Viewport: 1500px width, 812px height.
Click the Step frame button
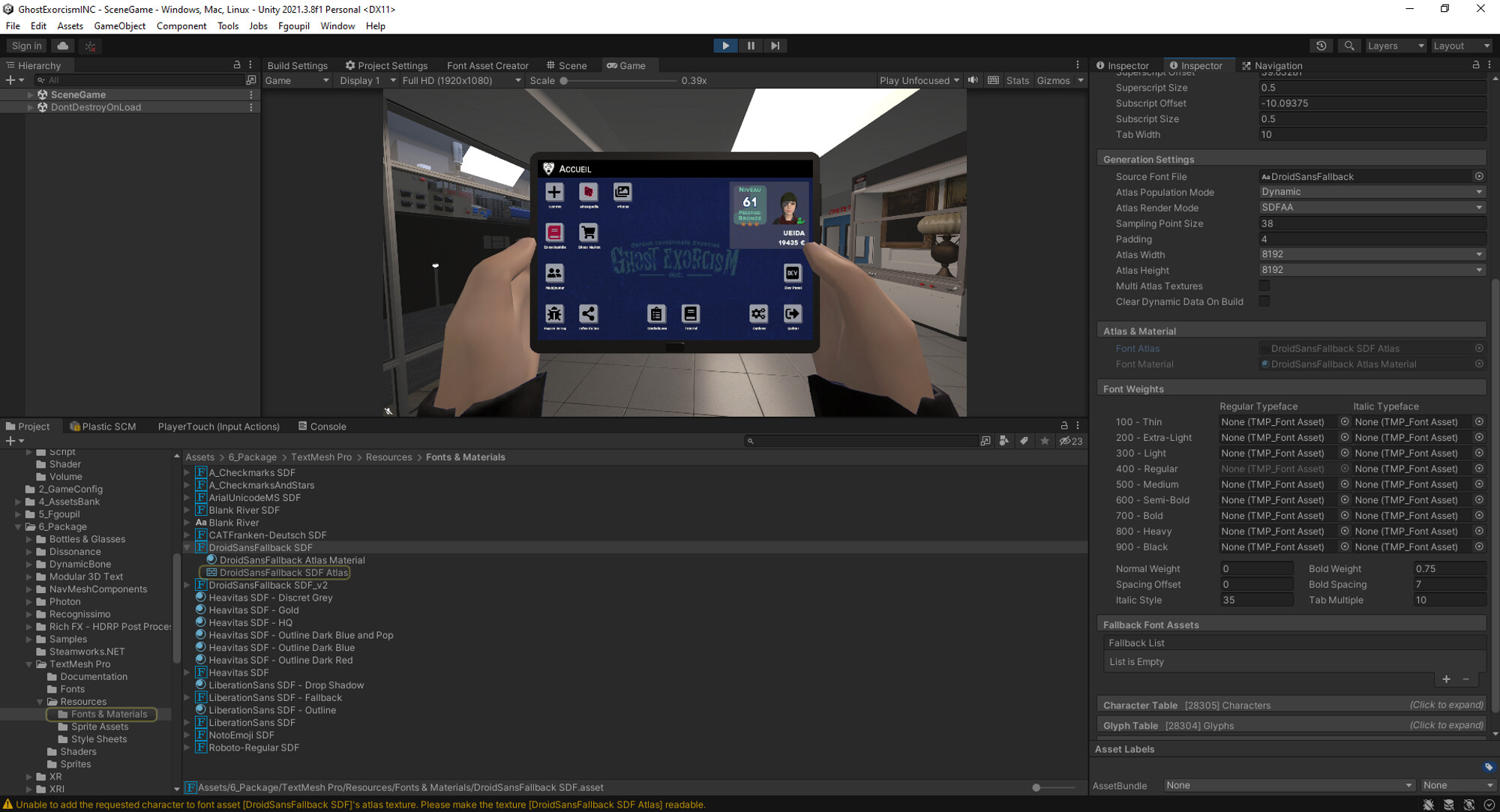click(775, 46)
